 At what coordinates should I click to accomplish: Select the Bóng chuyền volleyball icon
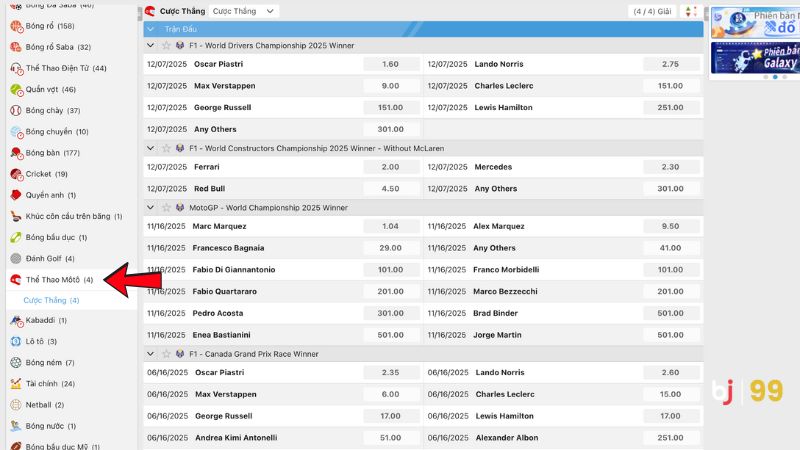[x=16, y=132]
